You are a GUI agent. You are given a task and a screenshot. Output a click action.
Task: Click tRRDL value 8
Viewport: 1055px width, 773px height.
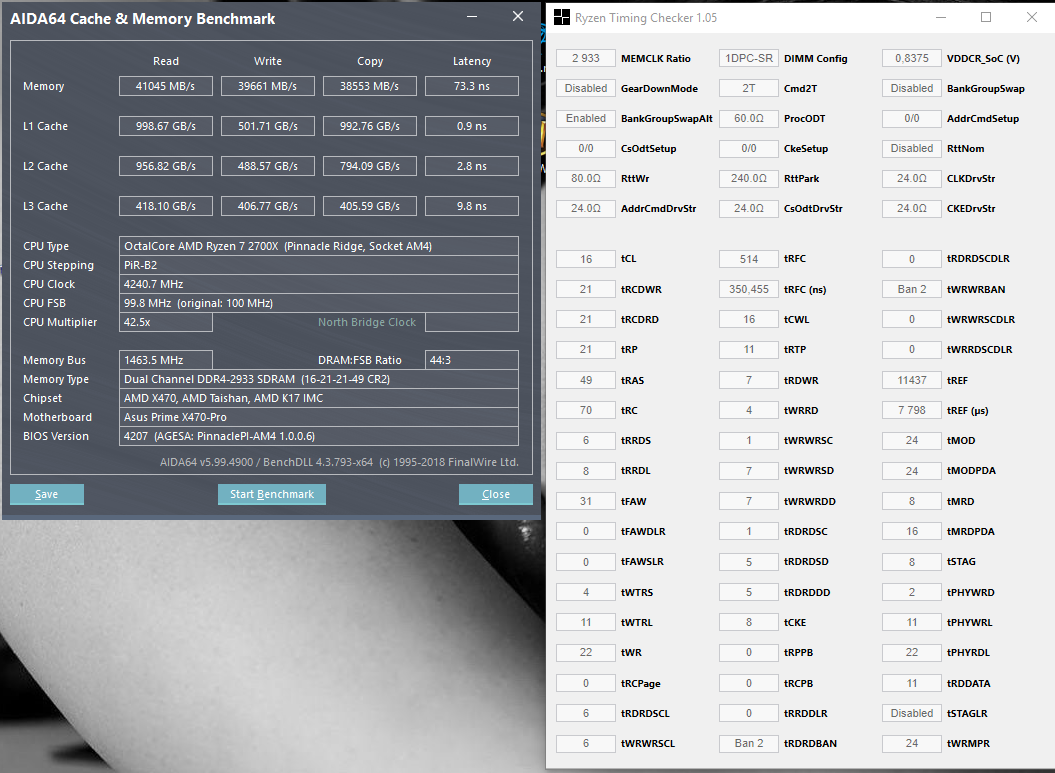point(586,471)
